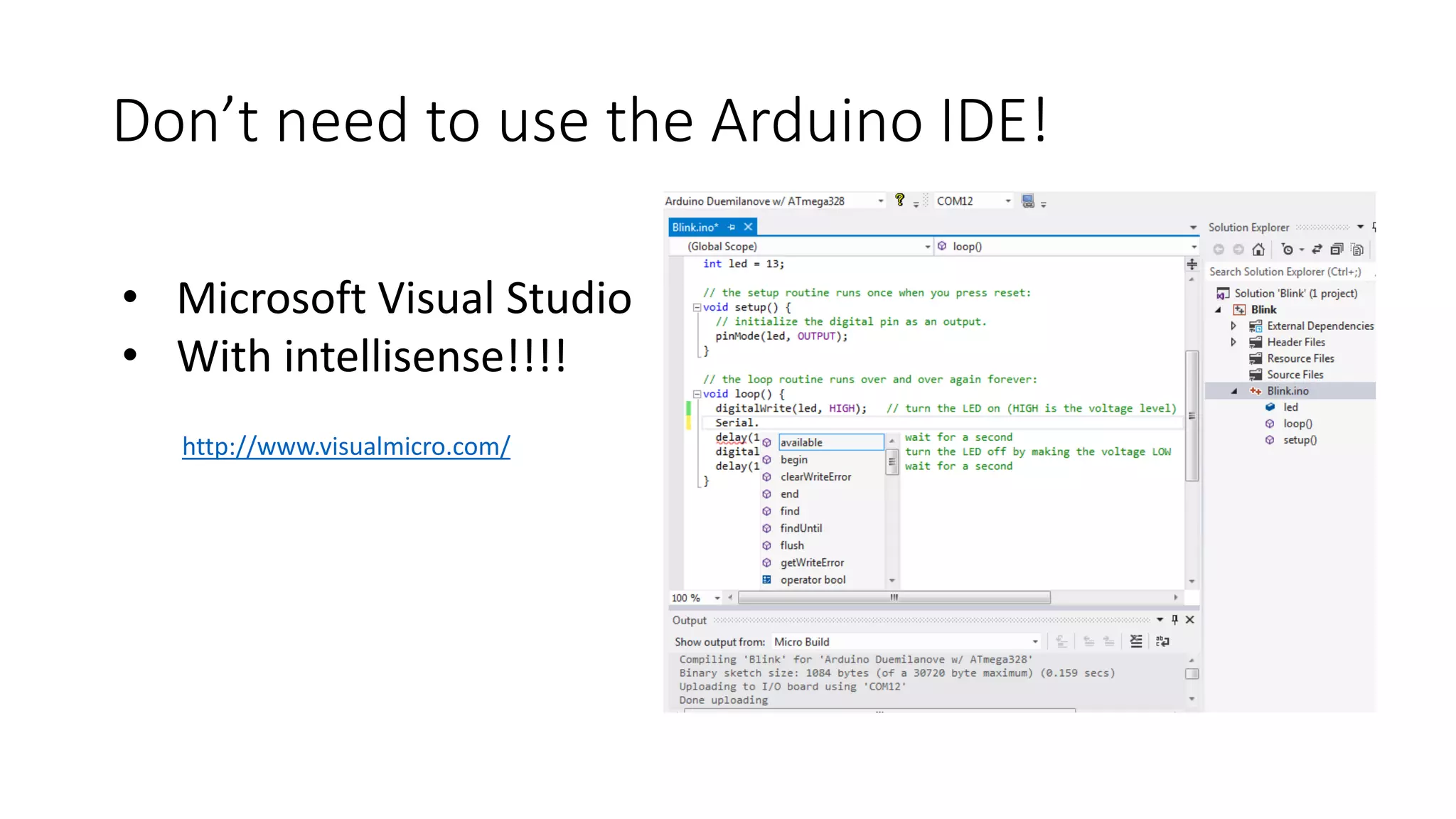Open the editor tab list dropdown arrow

[1193, 227]
